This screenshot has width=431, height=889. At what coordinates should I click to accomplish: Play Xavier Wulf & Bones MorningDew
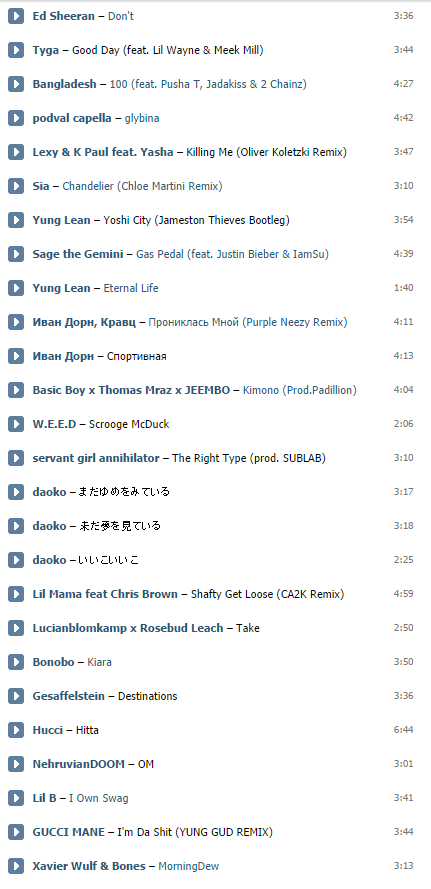[x=16, y=866]
